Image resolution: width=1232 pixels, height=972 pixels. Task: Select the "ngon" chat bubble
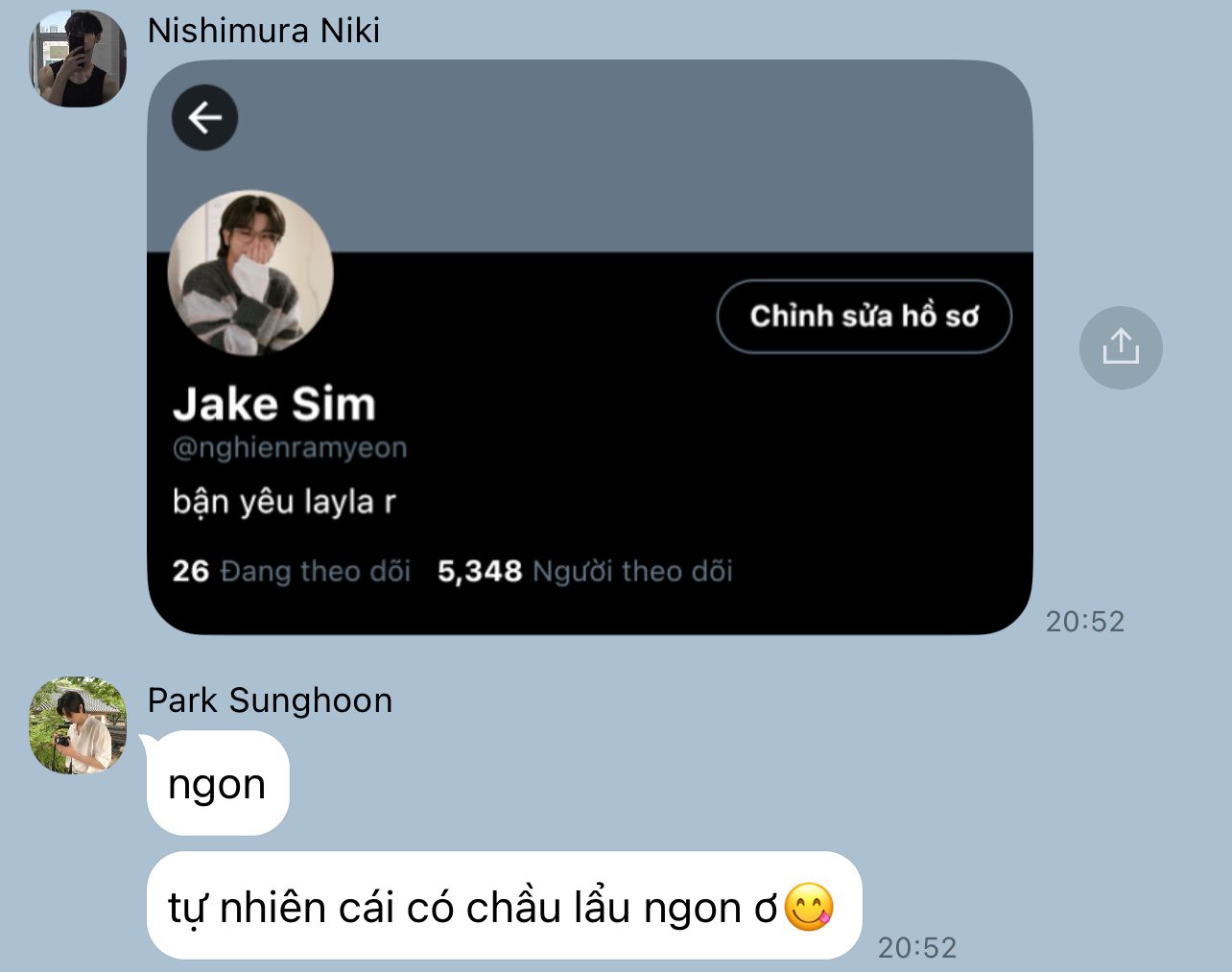(218, 783)
